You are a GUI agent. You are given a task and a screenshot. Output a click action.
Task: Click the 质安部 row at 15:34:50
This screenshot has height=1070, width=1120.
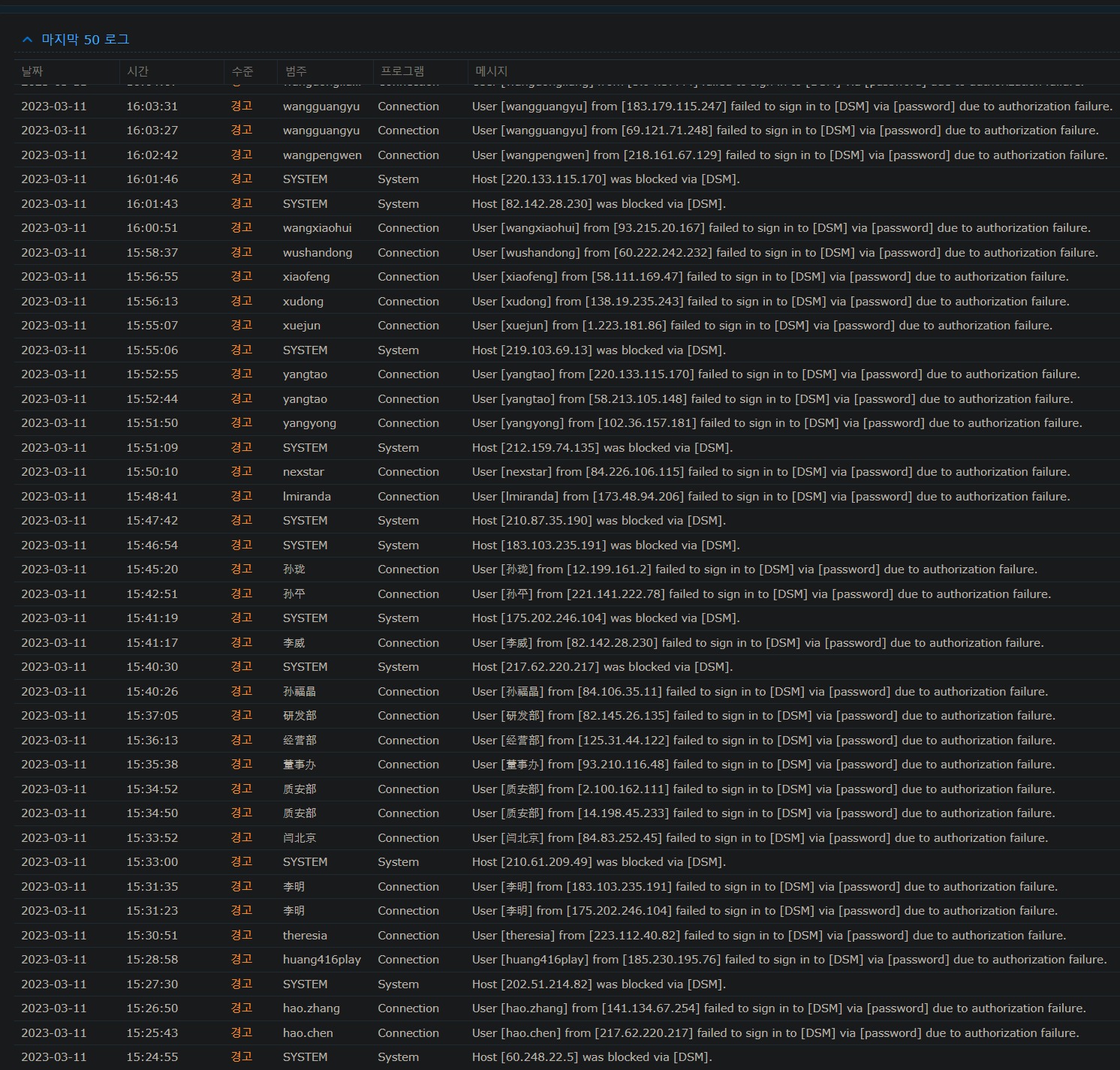[x=567, y=813]
